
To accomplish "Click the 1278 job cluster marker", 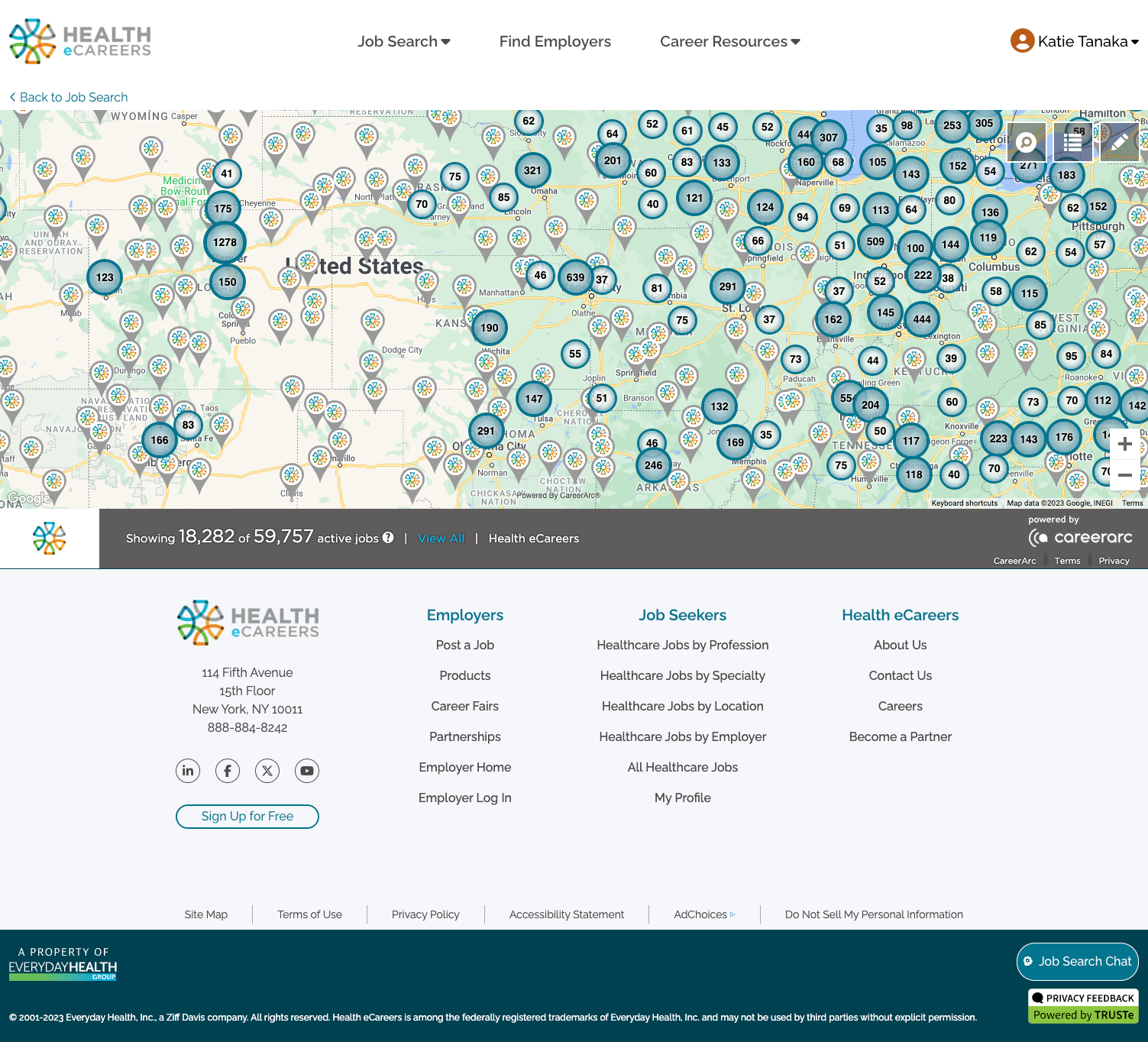I will 225,242.
